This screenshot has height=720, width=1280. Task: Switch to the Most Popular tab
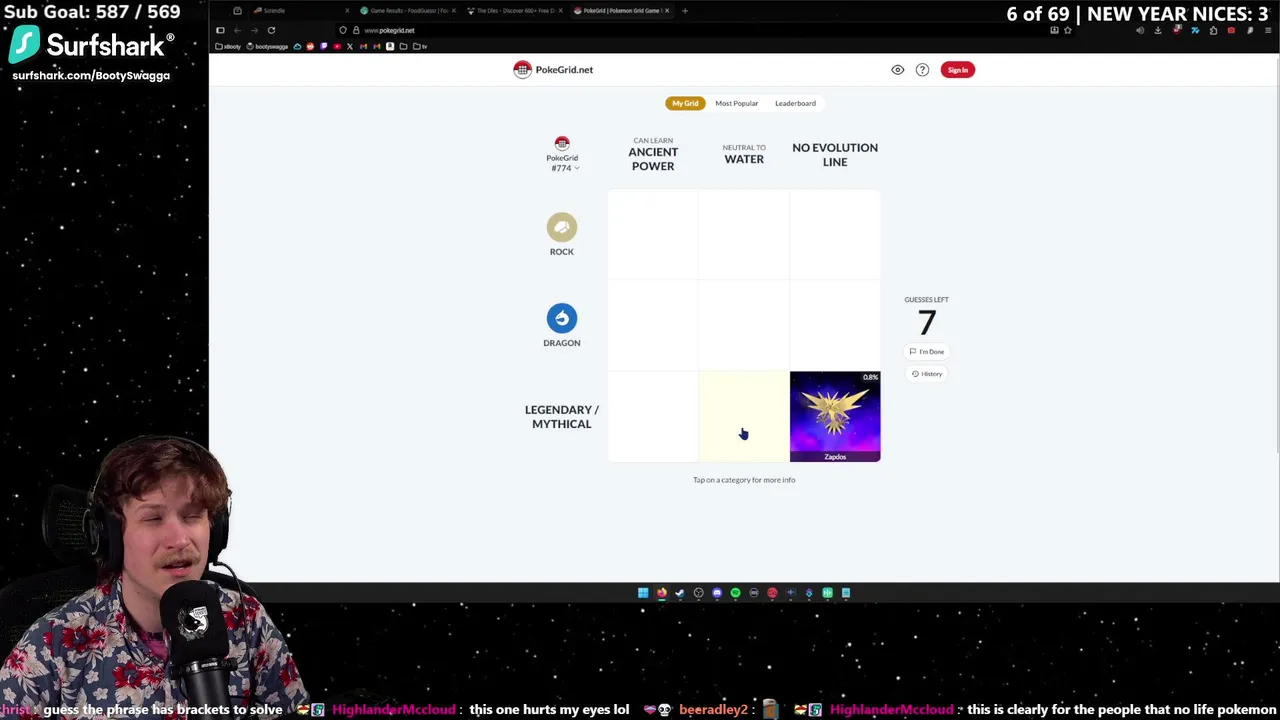[736, 103]
